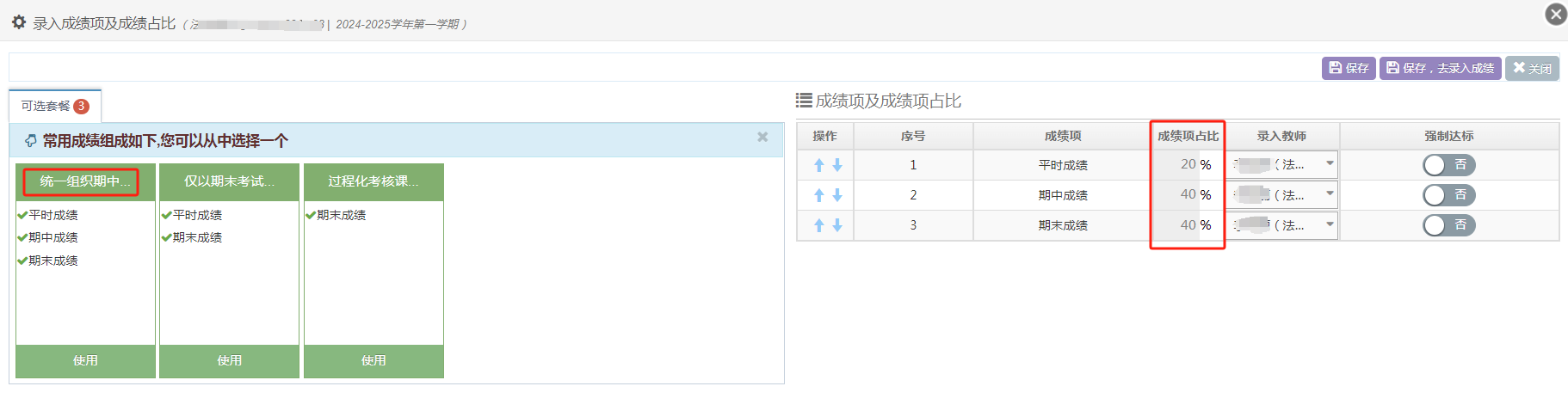This screenshot has height=417, width=1568.
Task: Edit the 40% weight for 期末成绩
Action: 1176,224
